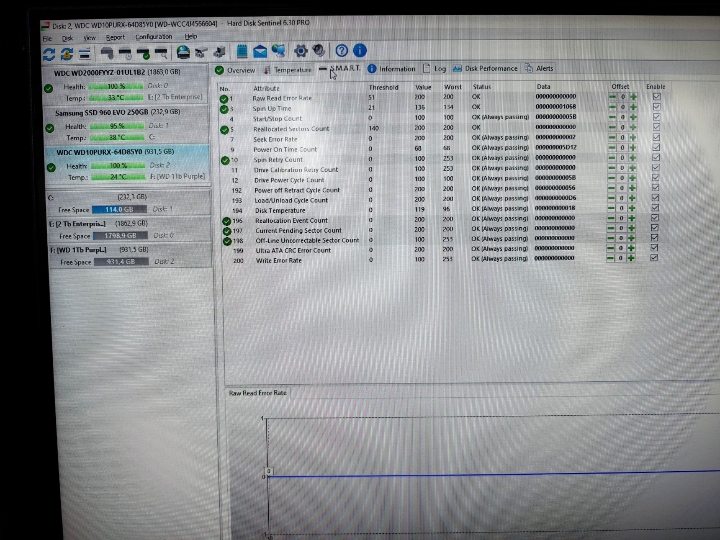Click the Threshold column header

(x=383, y=87)
